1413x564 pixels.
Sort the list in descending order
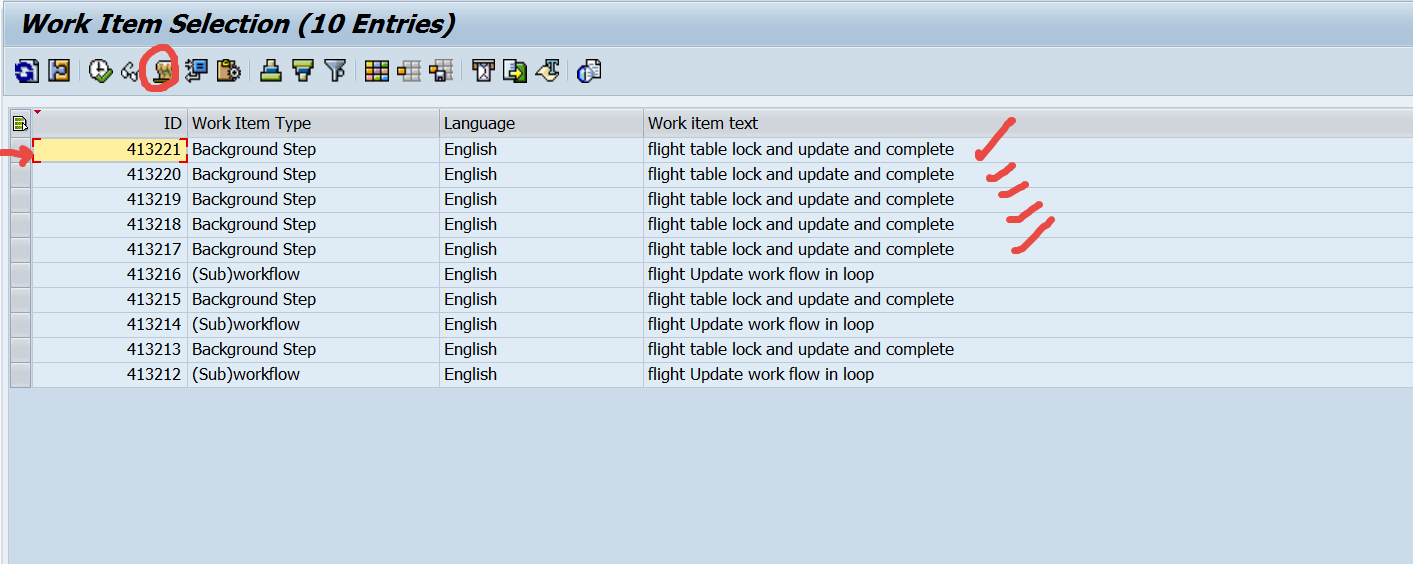tap(302, 71)
